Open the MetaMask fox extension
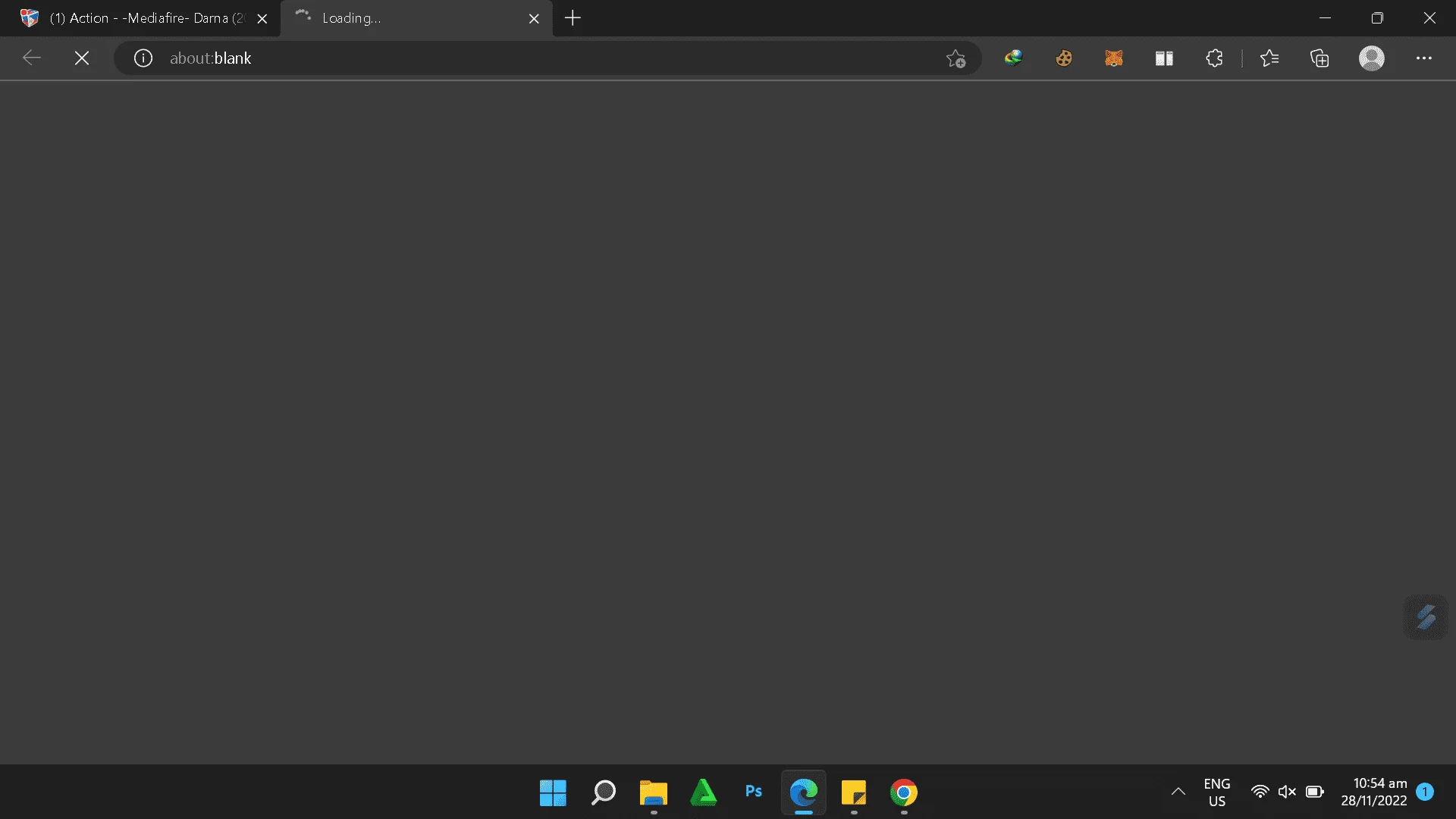 pos(1114,58)
